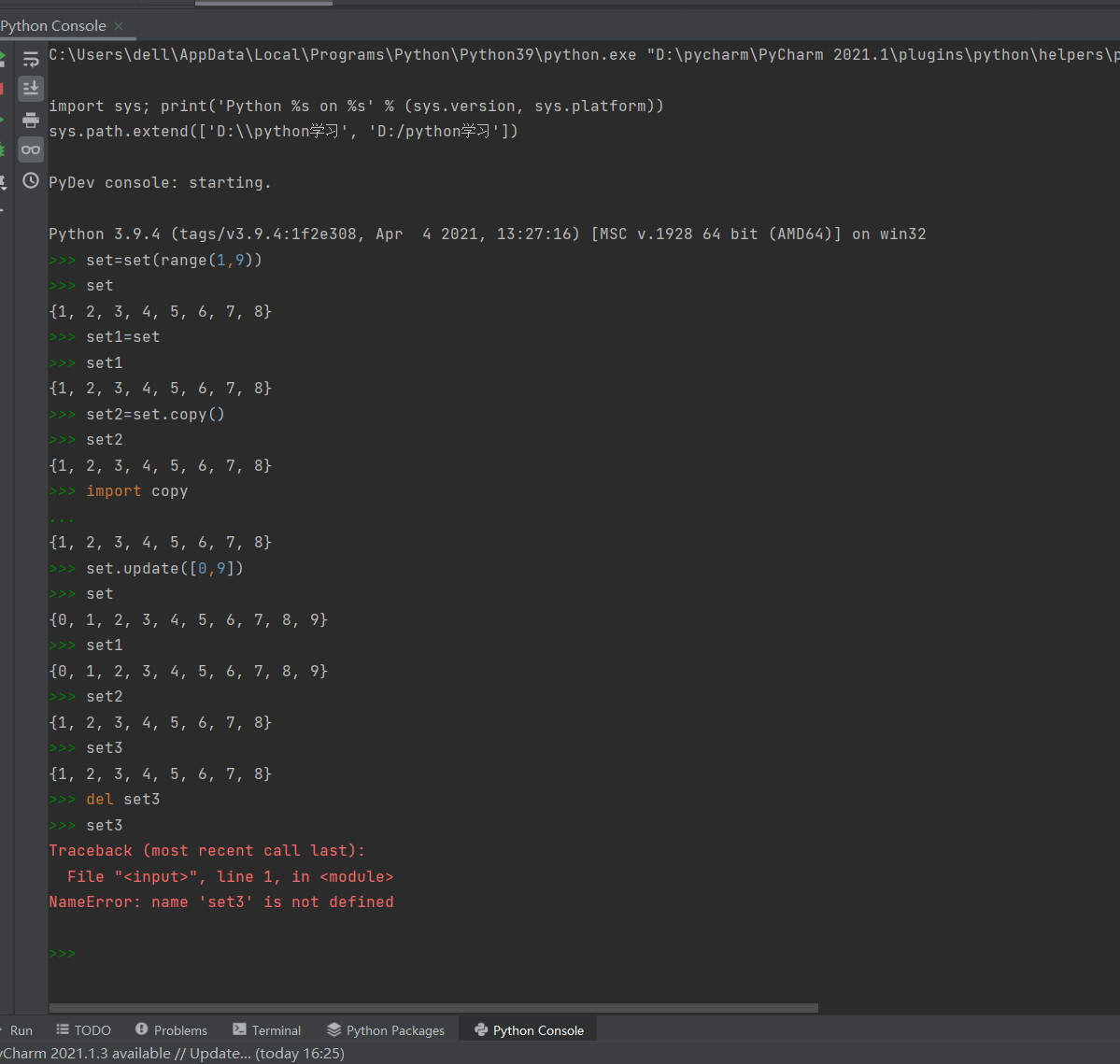
Task: Click the print console output icon
Action: point(31,120)
